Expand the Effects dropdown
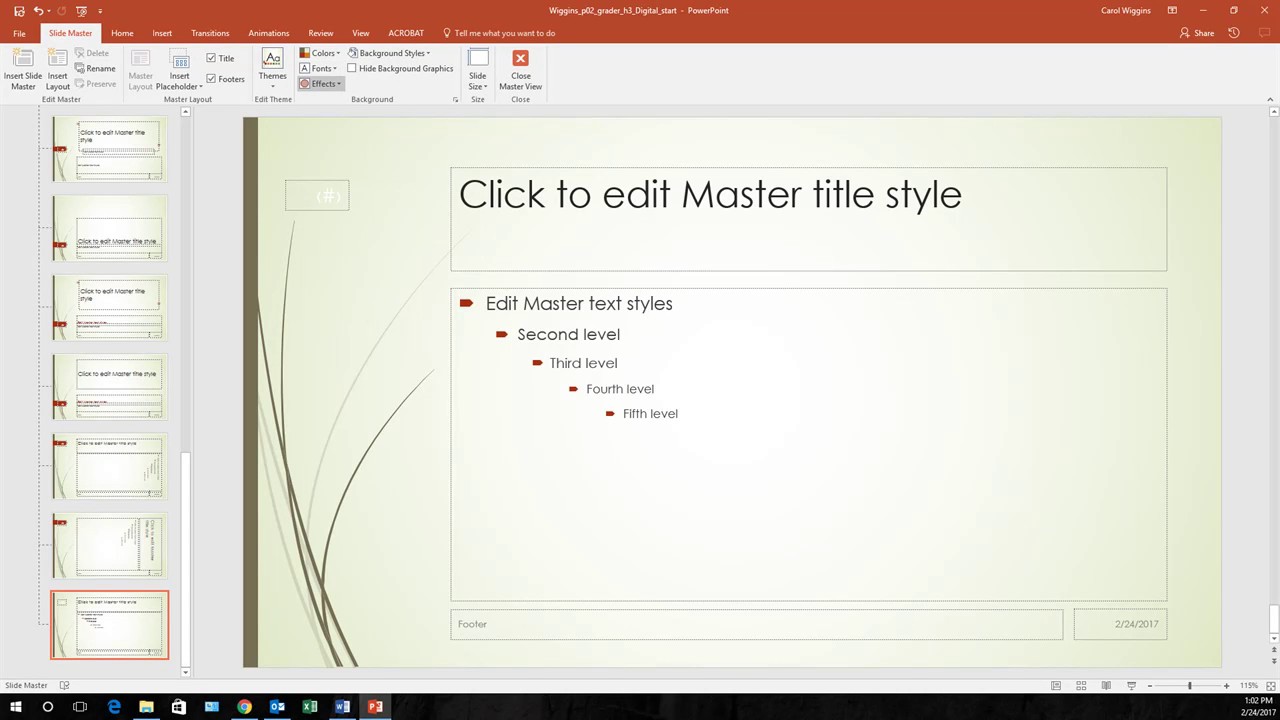This screenshot has width=1280, height=720. 321,84
